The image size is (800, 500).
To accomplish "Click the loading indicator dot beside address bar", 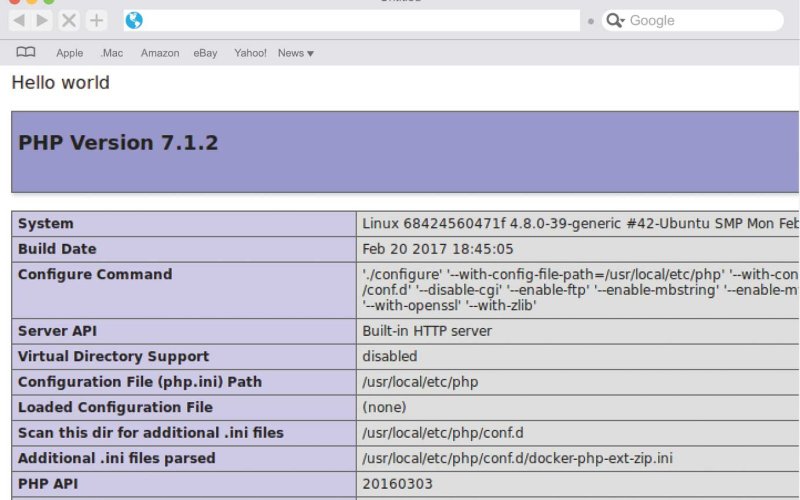I will pyautogui.click(x=591, y=21).
